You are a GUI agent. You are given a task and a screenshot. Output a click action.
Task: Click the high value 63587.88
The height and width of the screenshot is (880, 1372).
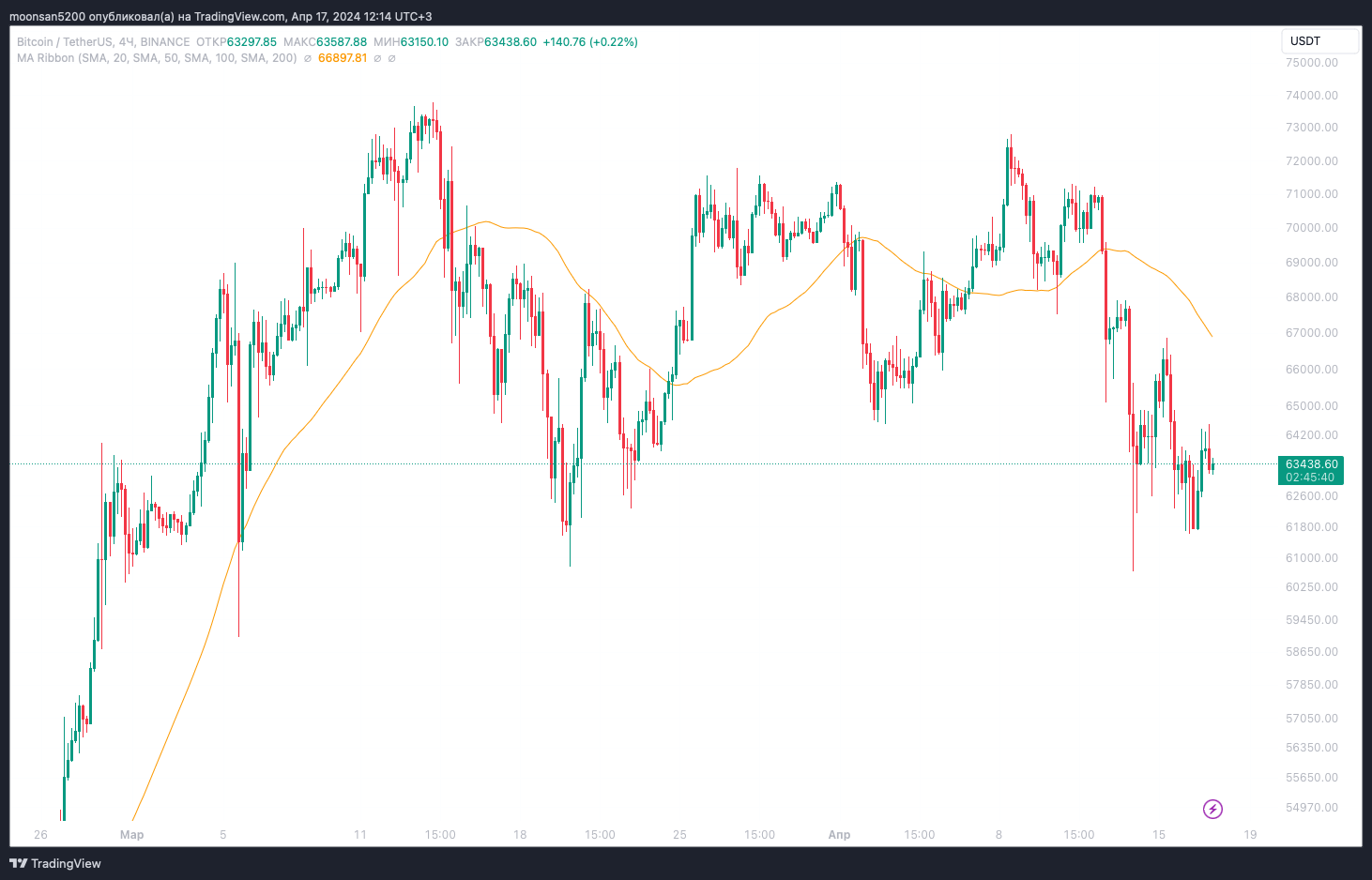pyautogui.click(x=342, y=42)
